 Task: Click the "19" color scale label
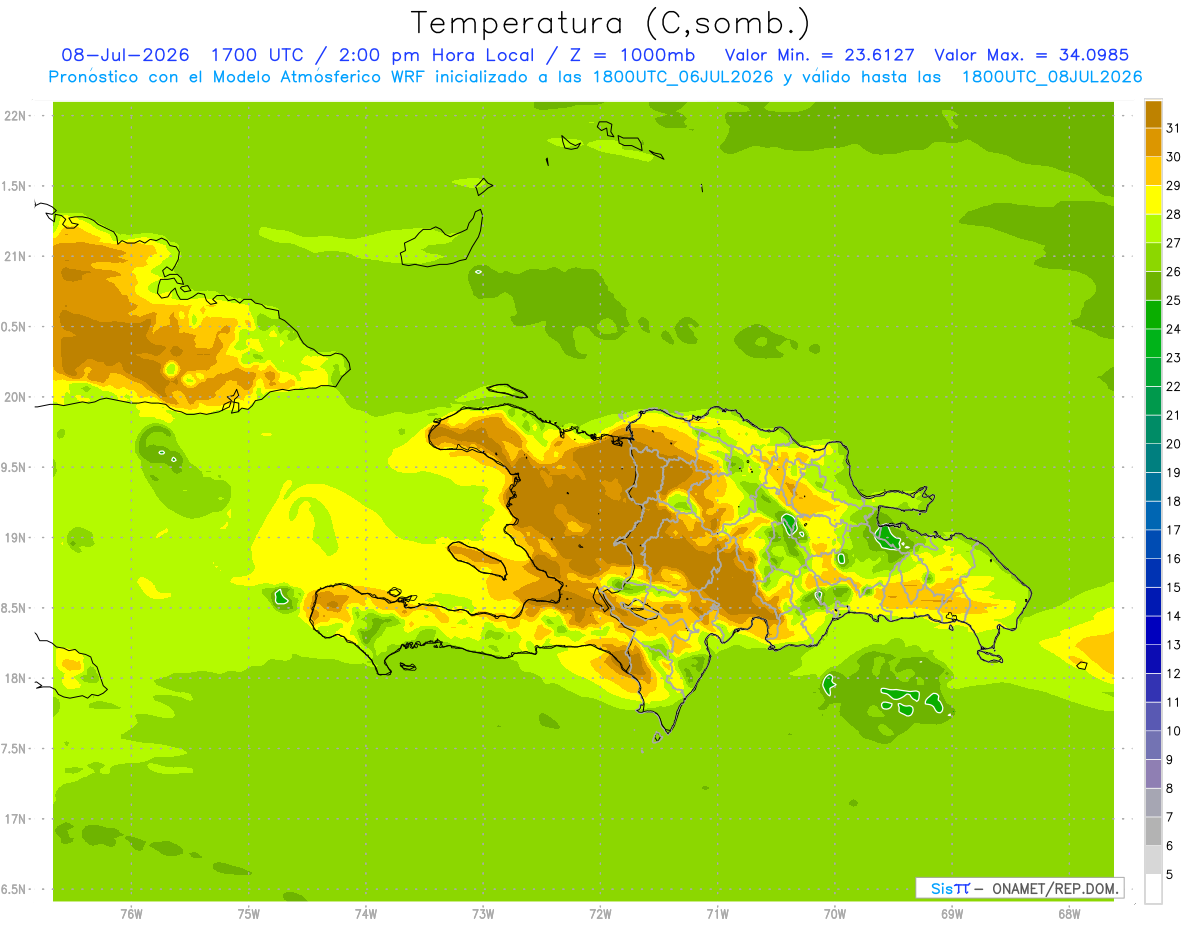(1174, 473)
